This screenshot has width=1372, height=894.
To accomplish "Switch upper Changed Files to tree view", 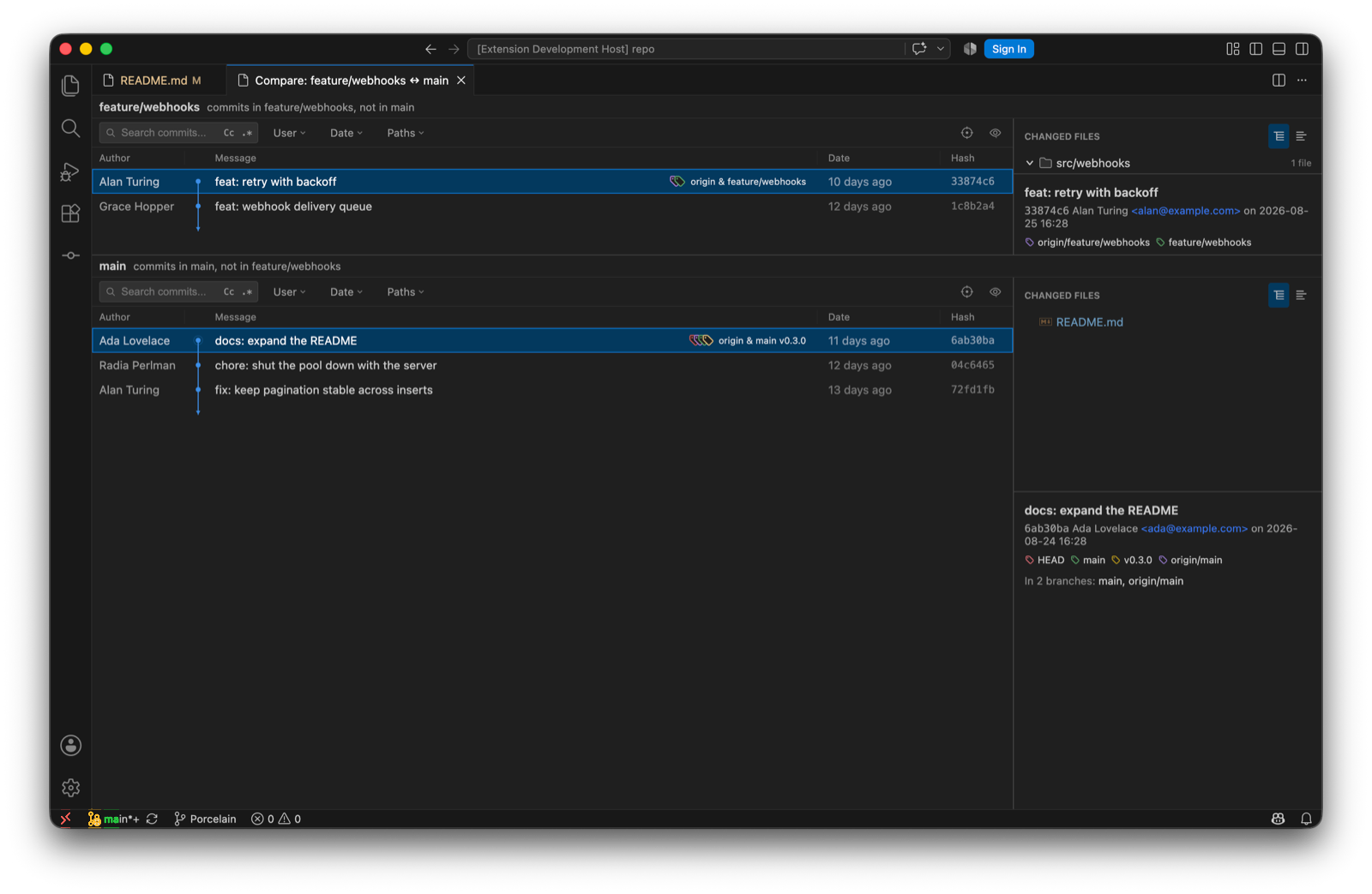I will [1279, 136].
